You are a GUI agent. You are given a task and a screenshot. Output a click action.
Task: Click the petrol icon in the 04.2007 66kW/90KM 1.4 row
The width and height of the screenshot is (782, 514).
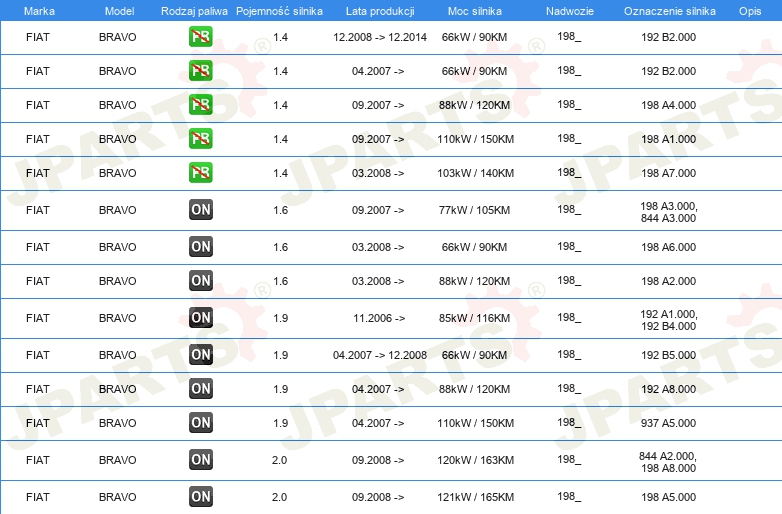point(200,70)
